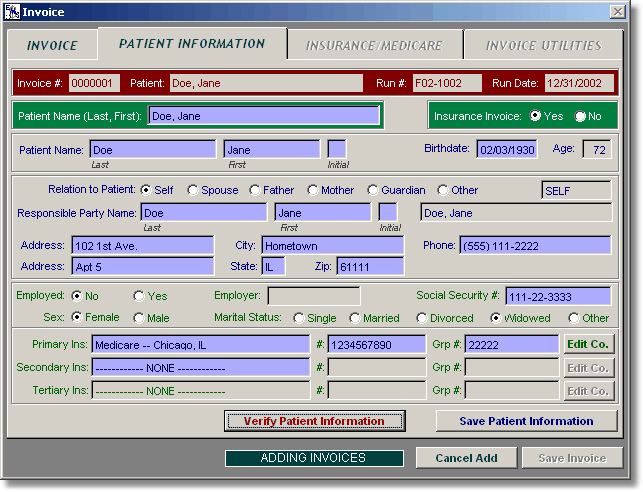This screenshot has width=643, height=492.
Task: Choose Divorced marital status
Action: coord(421,318)
